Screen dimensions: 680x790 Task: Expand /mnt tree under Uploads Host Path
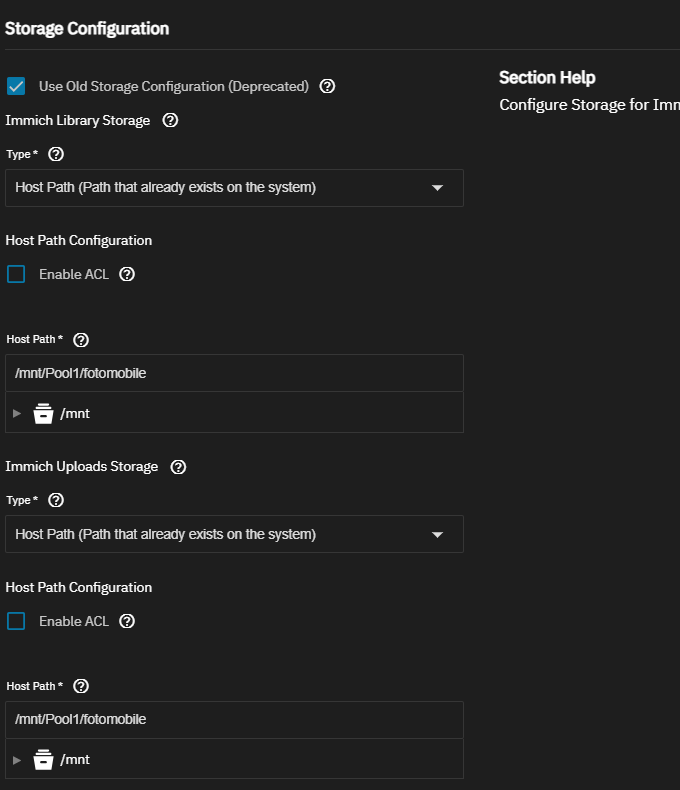point(16,760)
